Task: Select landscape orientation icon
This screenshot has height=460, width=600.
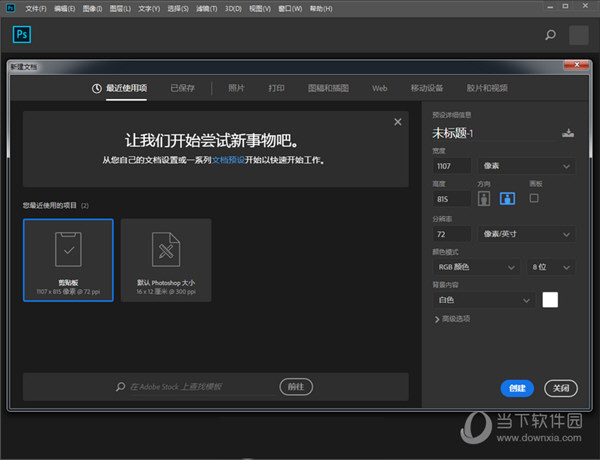Action: pyautogui.click(x=507, y=199)
